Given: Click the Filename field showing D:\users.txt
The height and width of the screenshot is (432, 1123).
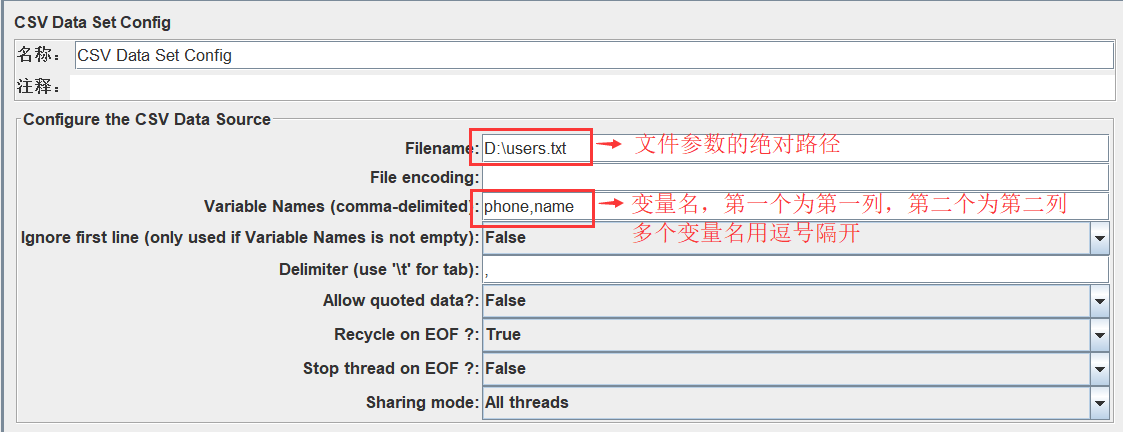Looking at the screenshot, I should click(795, 149).
